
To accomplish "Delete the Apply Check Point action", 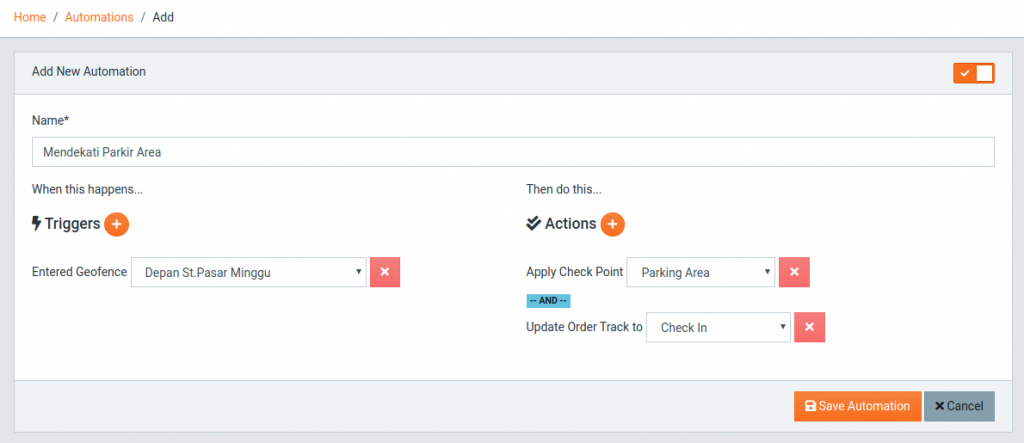I will click(794, 272).
